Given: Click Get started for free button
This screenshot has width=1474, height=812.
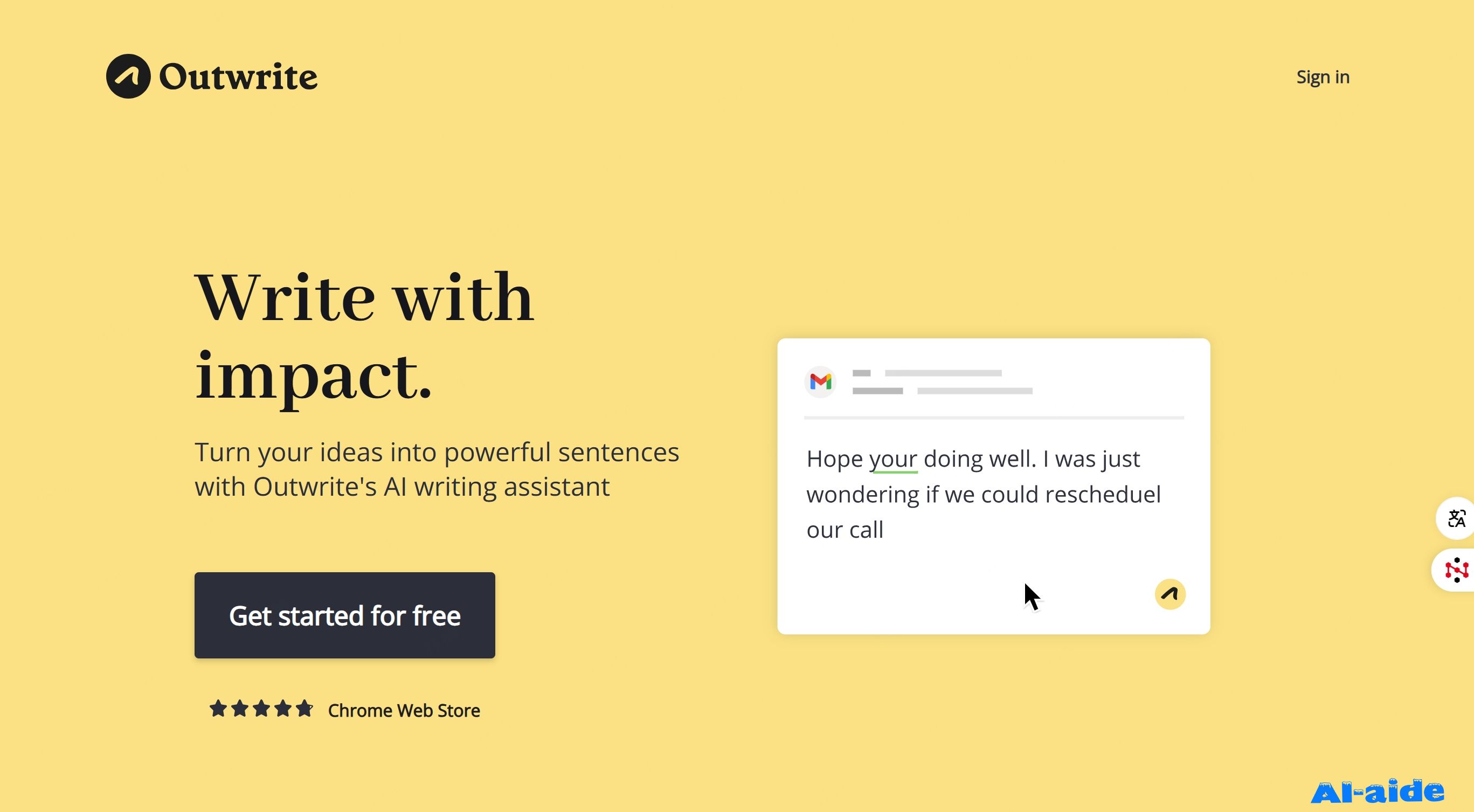Looking at the screenshot, I should click(344, 615).
